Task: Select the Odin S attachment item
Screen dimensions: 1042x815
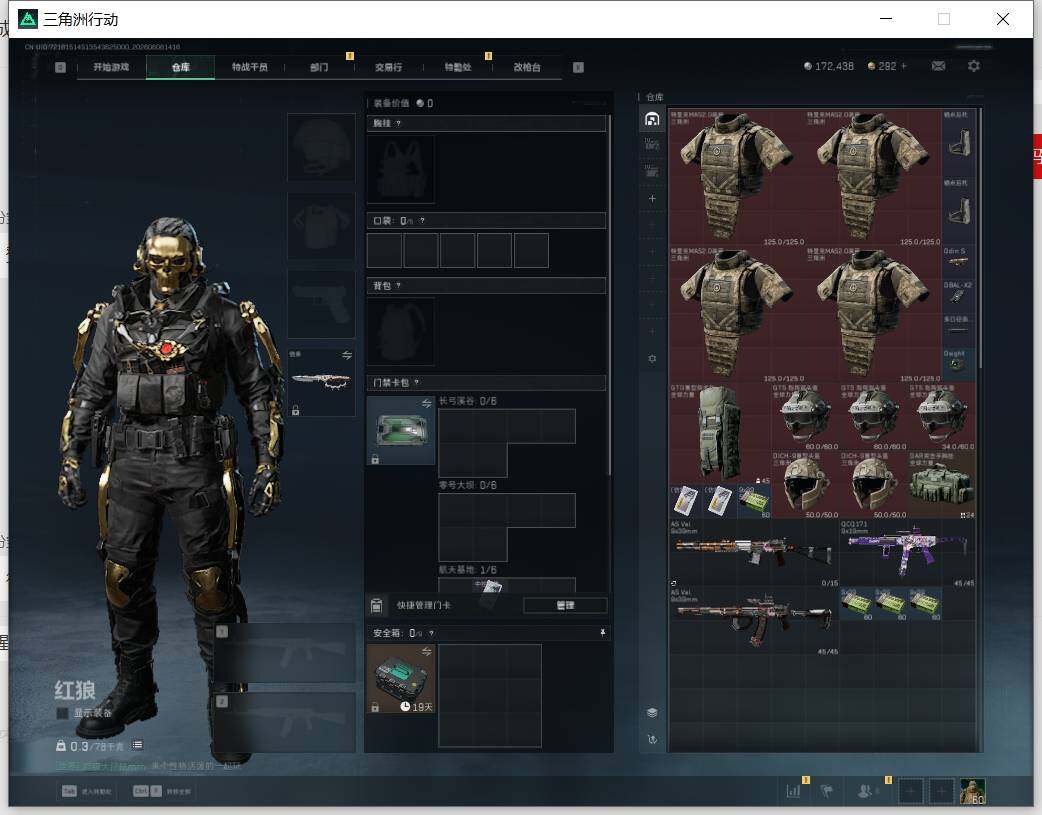Action: [958, 261]
